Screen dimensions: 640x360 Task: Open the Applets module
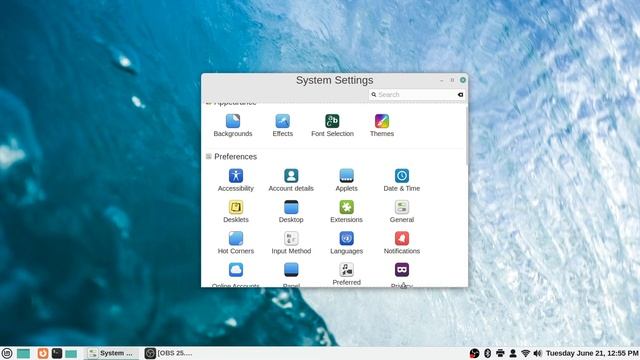(x=346, y=180)
